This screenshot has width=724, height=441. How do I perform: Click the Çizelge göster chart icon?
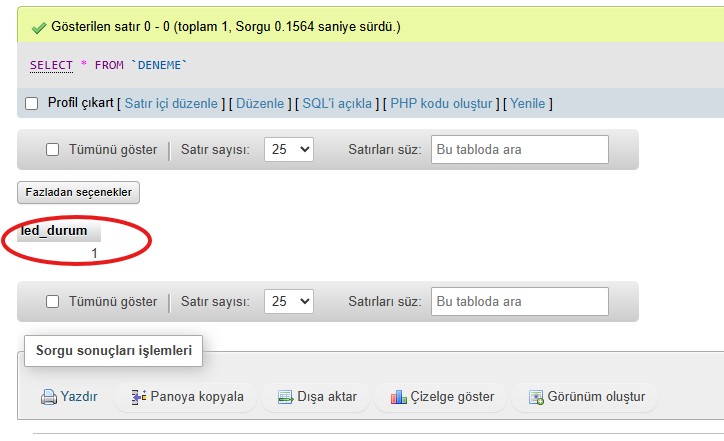pyautogui.click(x=398, y=397)
